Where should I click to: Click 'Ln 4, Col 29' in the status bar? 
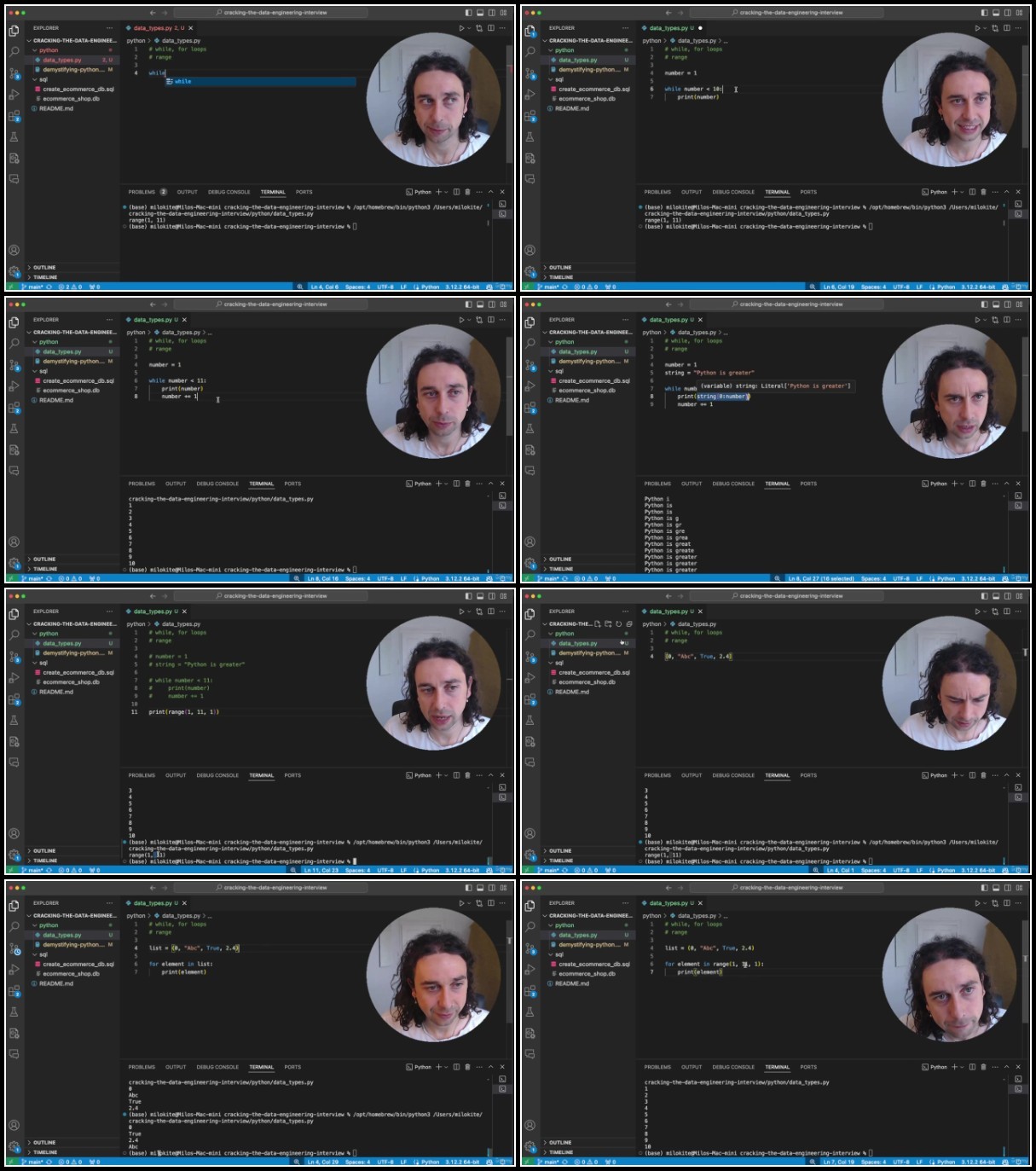323,1162
